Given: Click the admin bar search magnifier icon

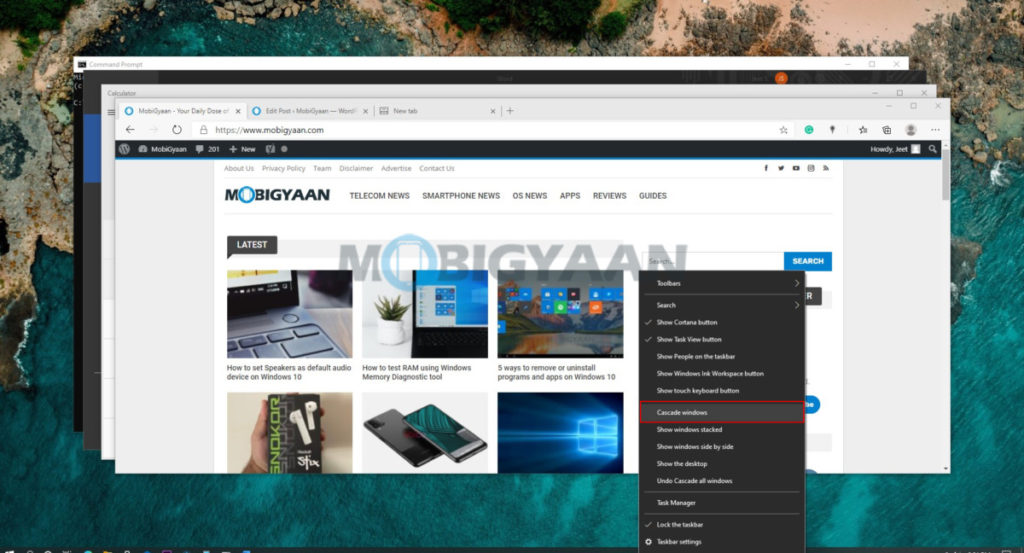Looking at the screenshot, I should click(933, 149).
